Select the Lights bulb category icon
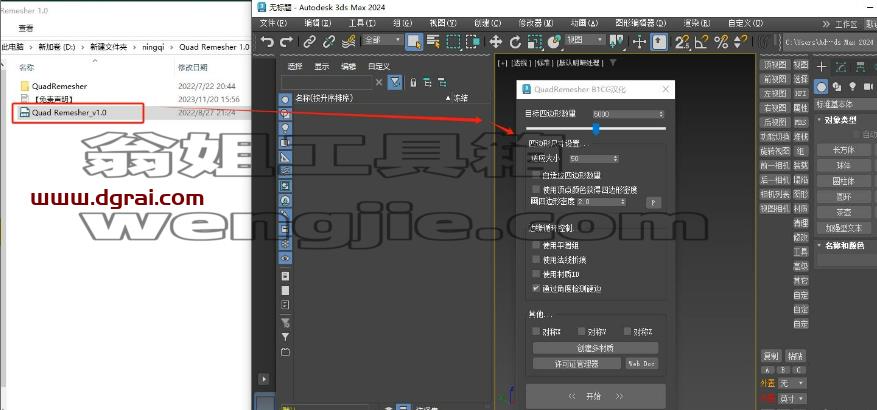This screenshot has width=877, height=410. [852, 87]
